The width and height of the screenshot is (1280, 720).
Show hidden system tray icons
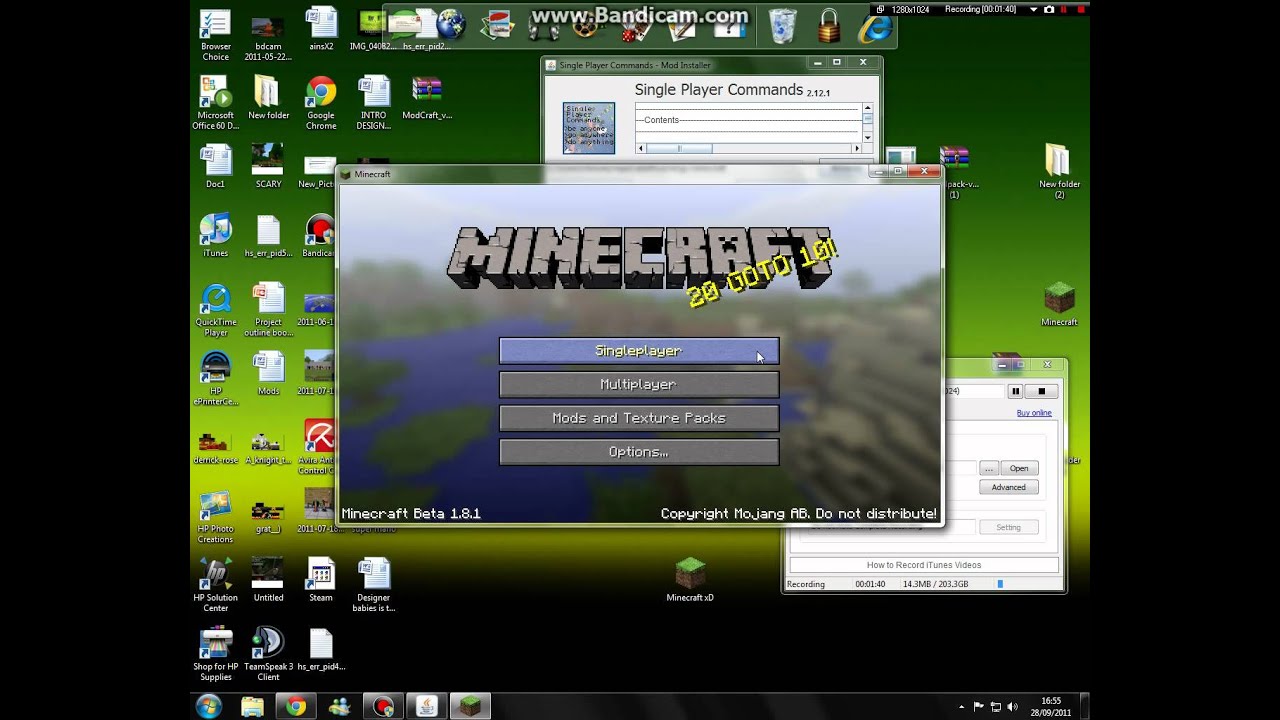(962, 706)
